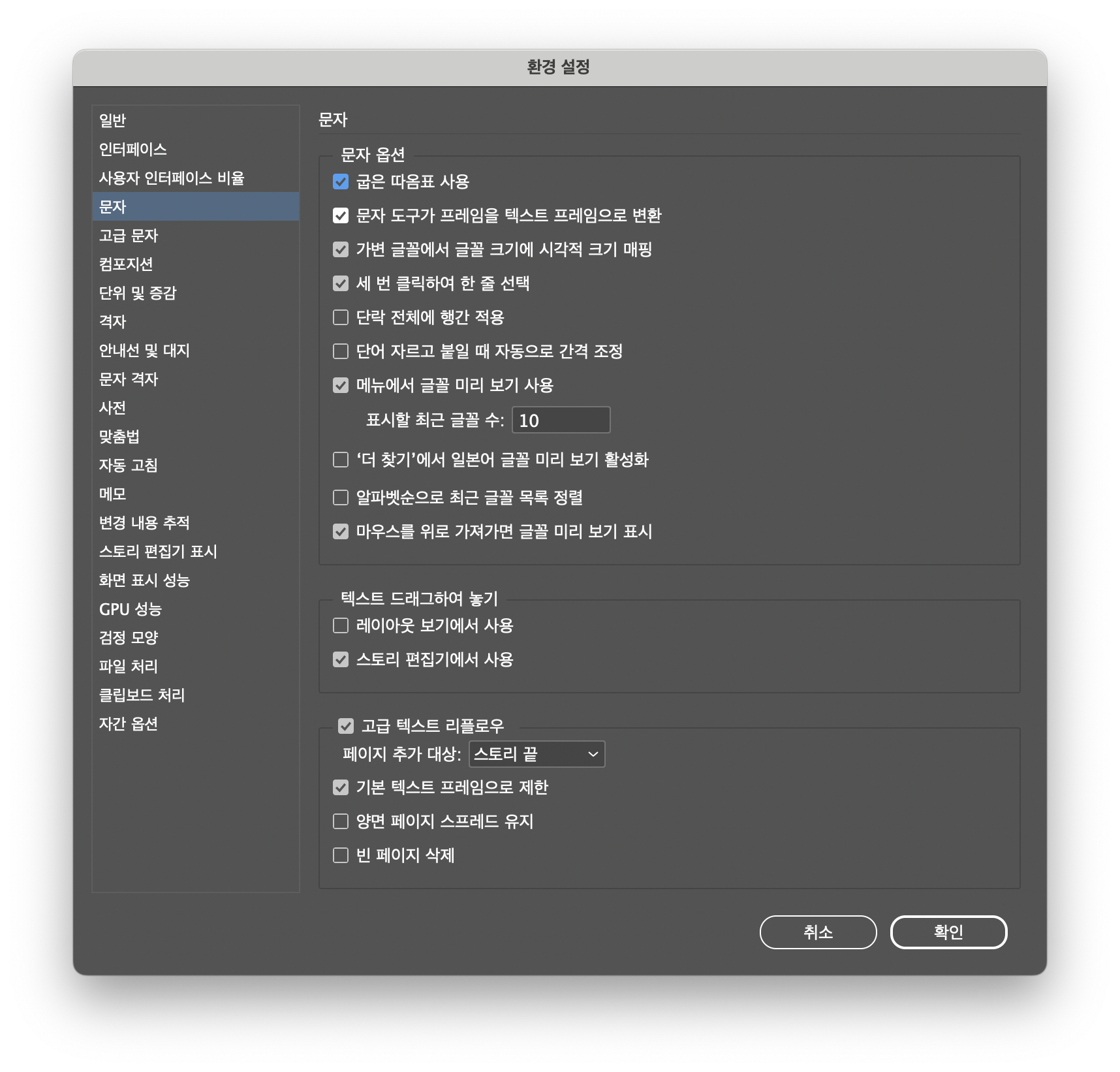This screenshot has width=1120, height=1072.
Task: Enable 레이아웃 보기에서 사용 checkbox
Action: (x=341, y=625)
